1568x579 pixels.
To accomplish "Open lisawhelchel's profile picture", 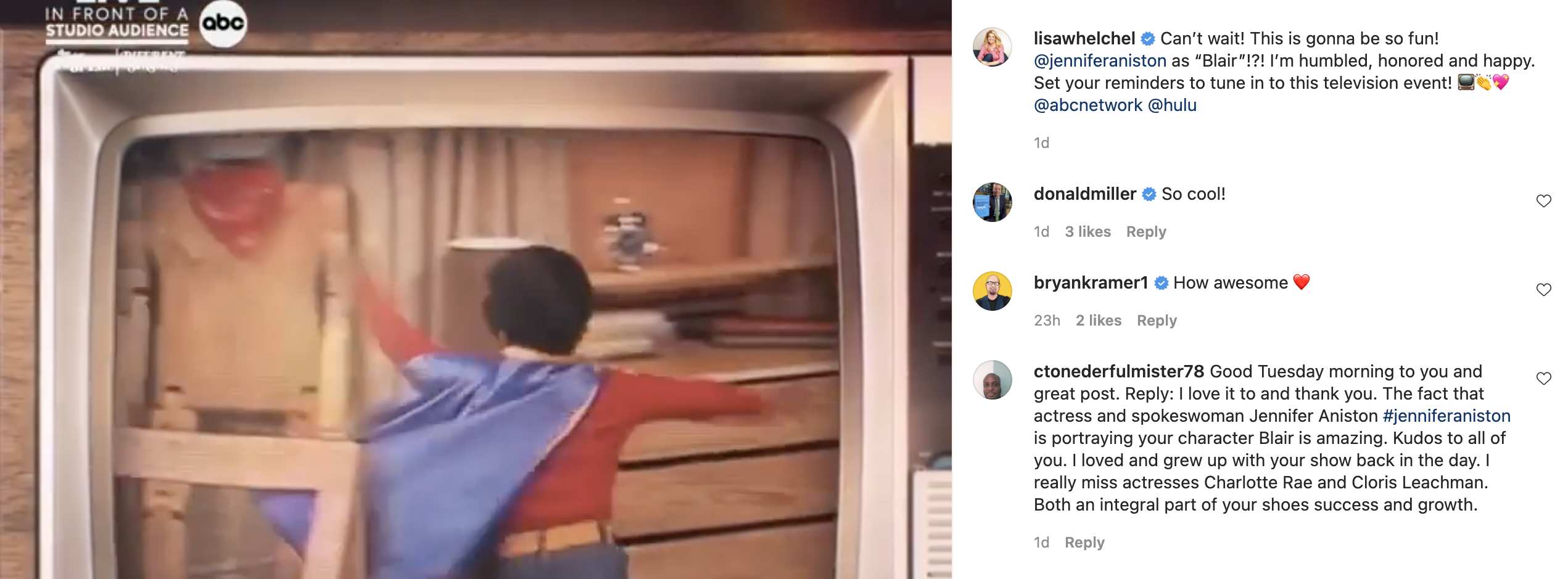I will tap(992, 47).
